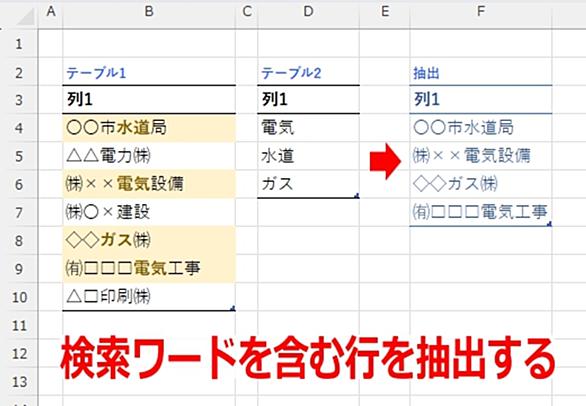Select 抽出 table header cell 列1

[481, 100]
